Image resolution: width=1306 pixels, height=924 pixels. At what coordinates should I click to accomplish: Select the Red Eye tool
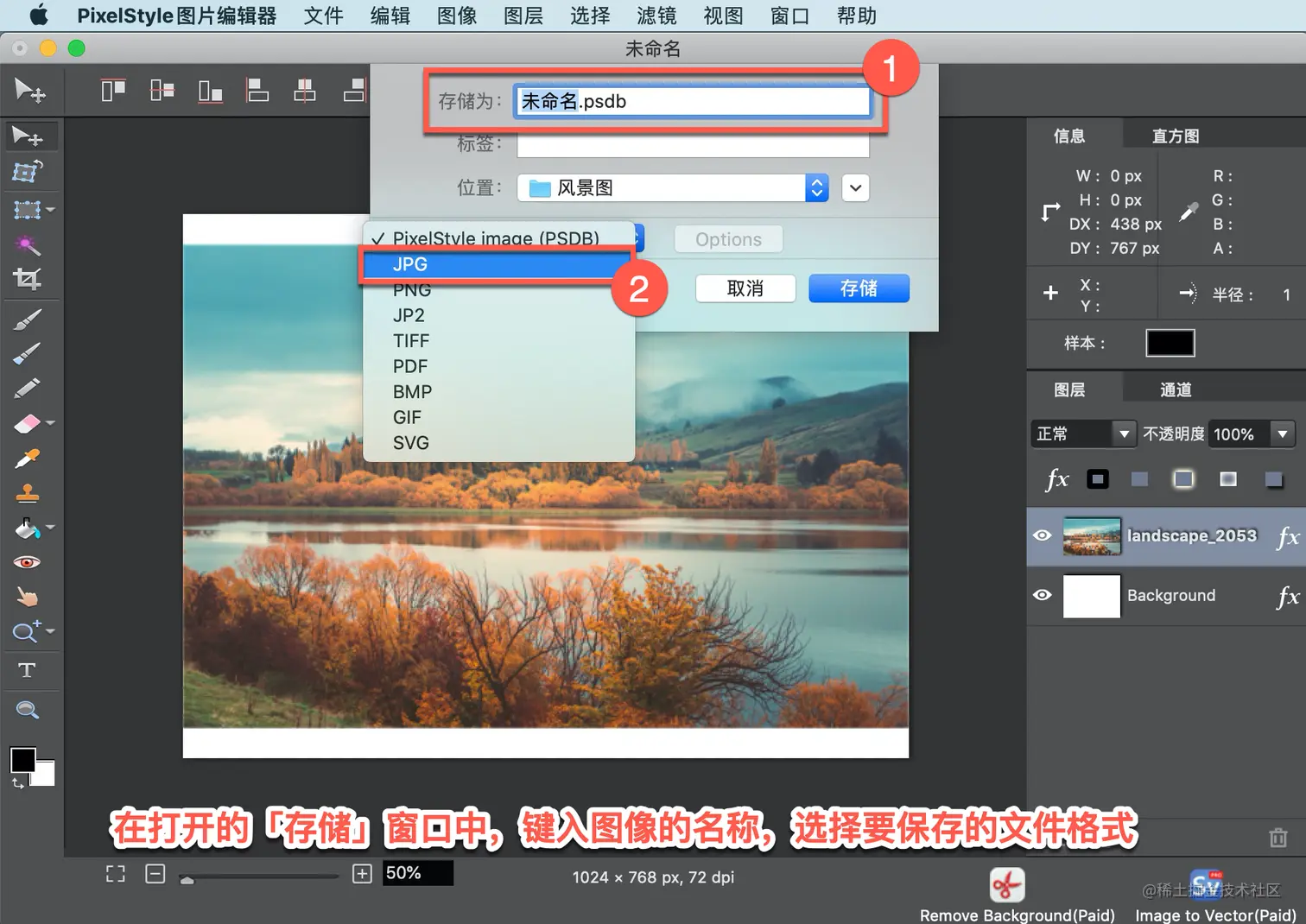27,562
